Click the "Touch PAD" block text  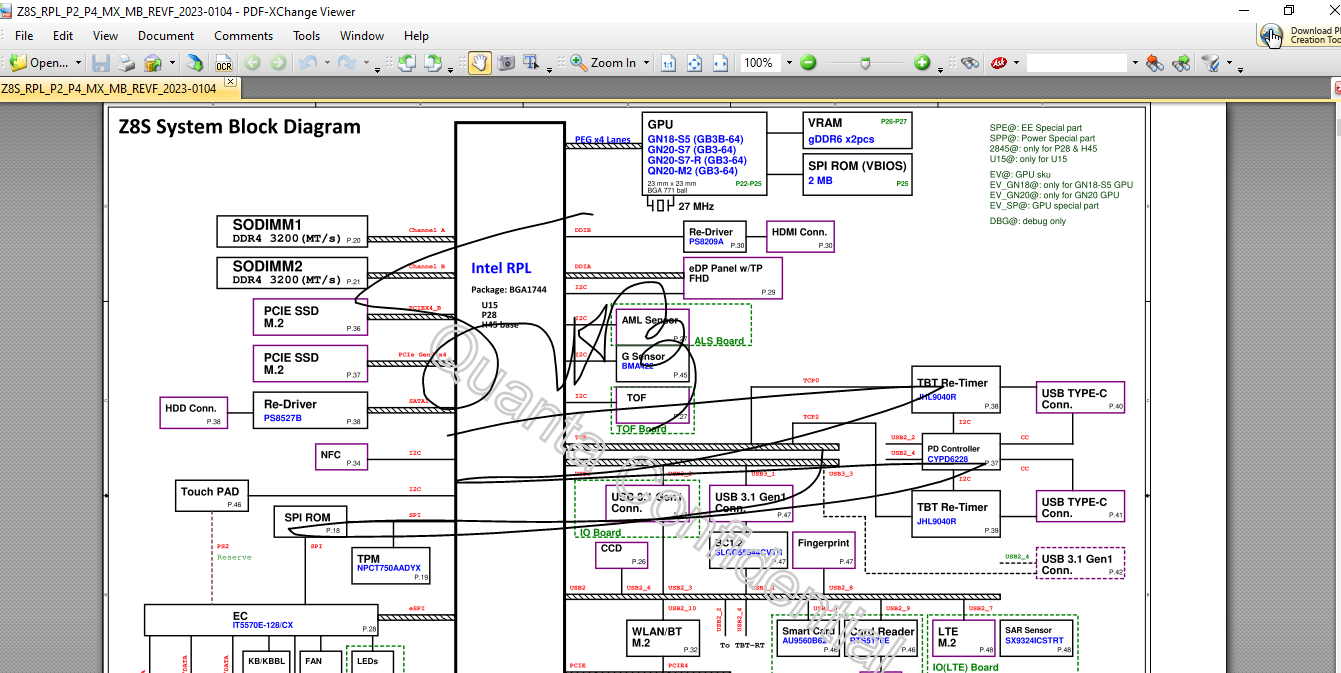point(210,491)
